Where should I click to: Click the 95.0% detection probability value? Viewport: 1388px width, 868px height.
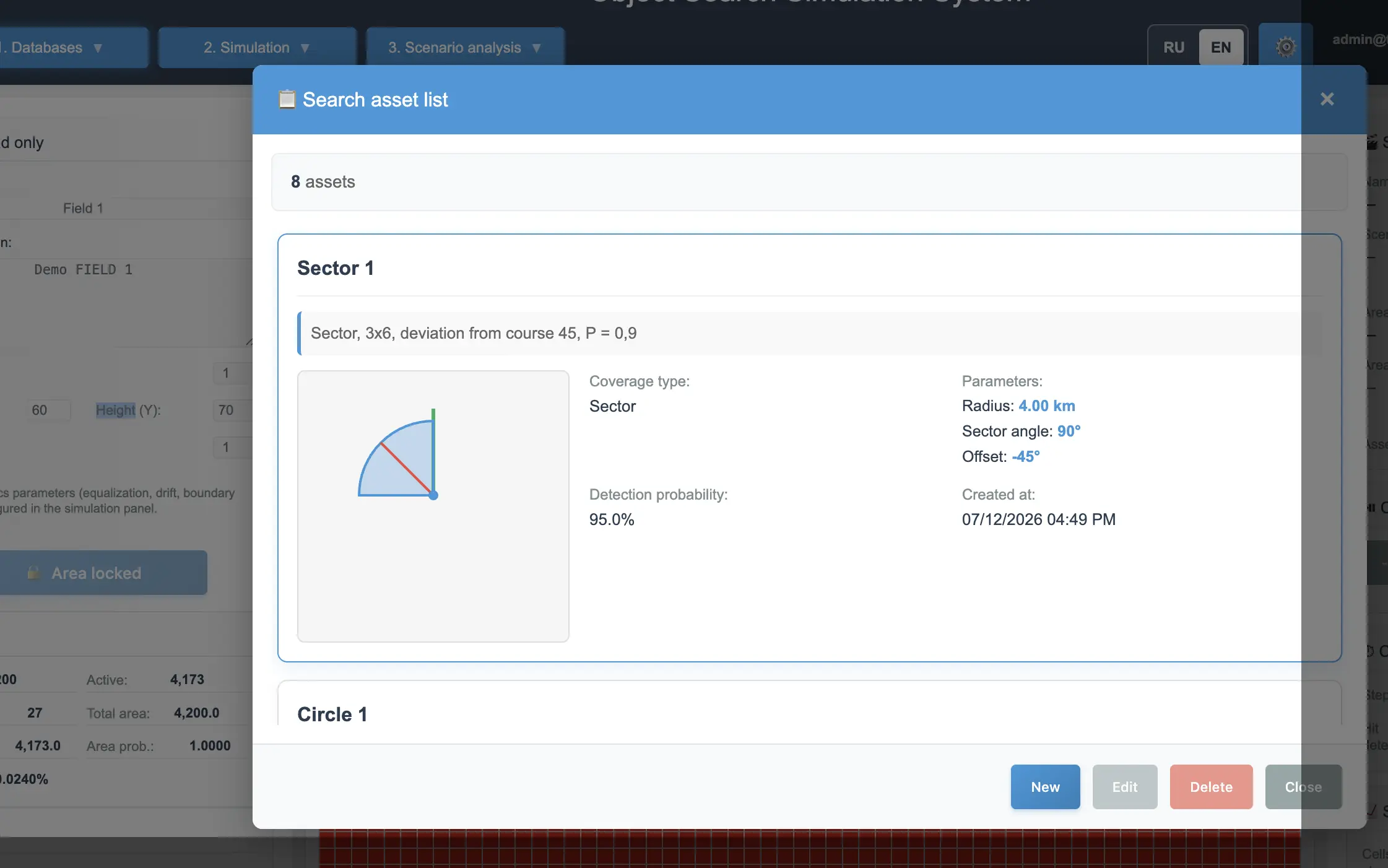click(612, 519)
